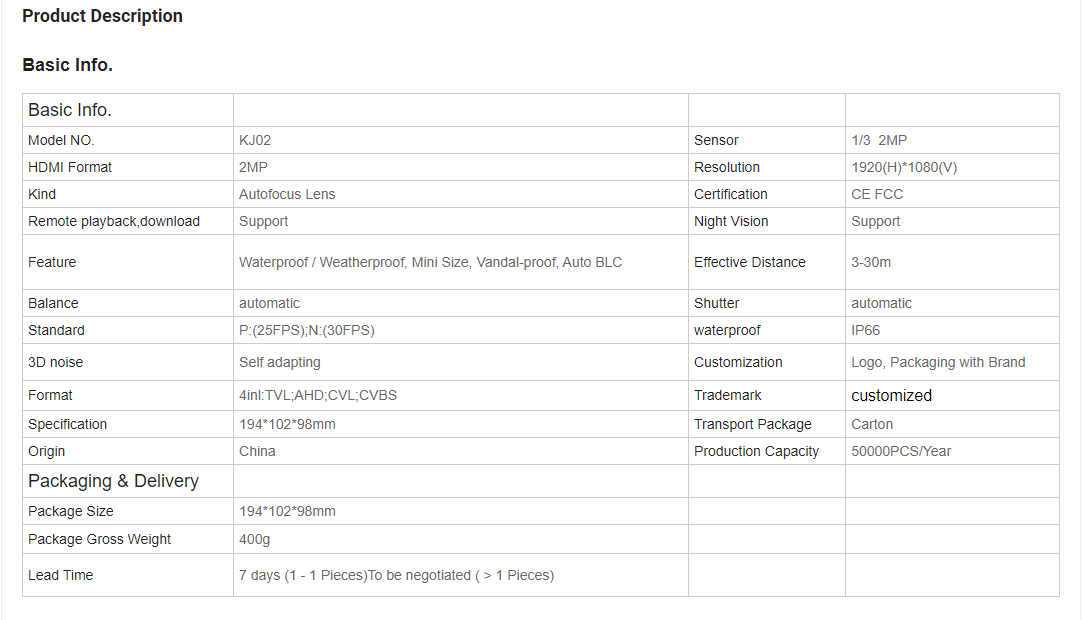Select the 50000PCS/Year production capacity
Viewport: 1082px width, 620px height.
coord(901,451)
